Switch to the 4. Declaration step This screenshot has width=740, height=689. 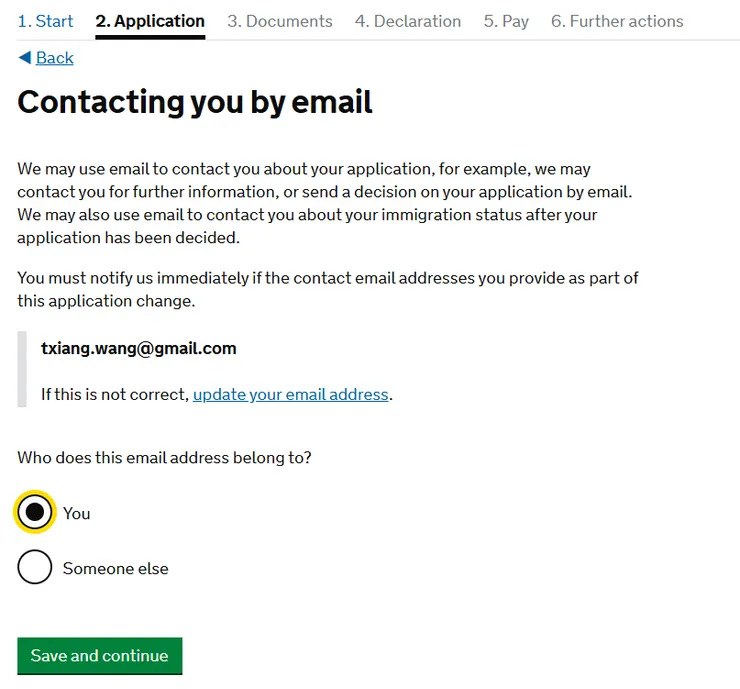pyautogui.click(x=408, y=21)
